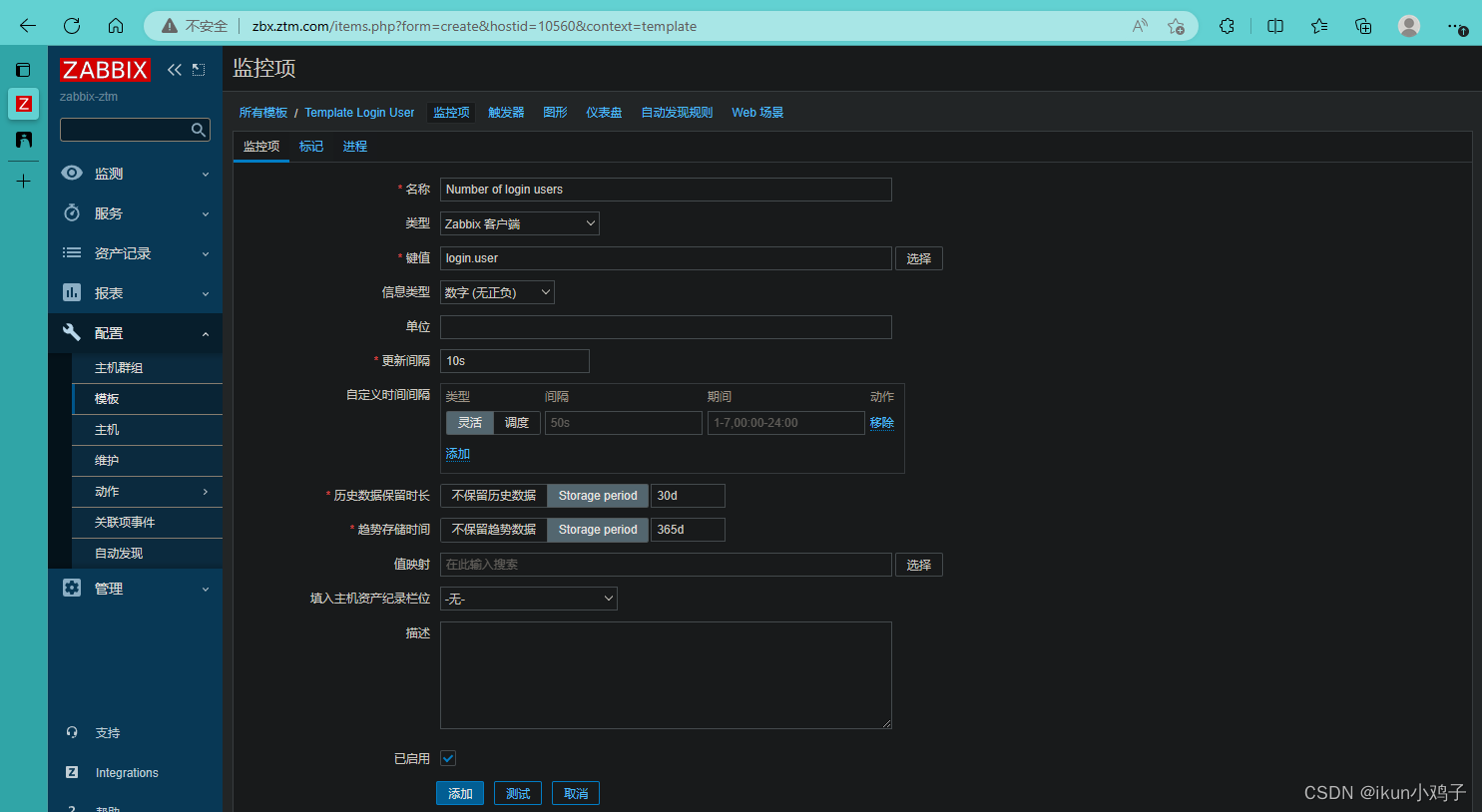The height and width of the screenshot is (812, 1482).
Task: Click the 测试 button
Action: coord(518,793)
